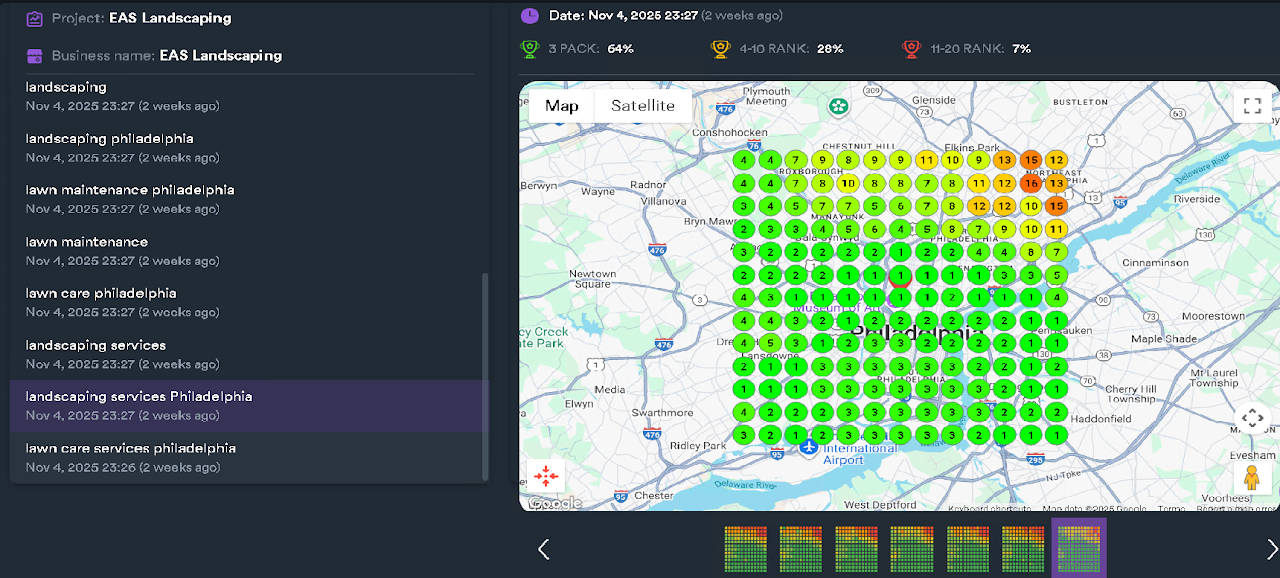Click the Business name store icon
The height and width of the screenshot is (578, 1280).
(x=35, y=56)
